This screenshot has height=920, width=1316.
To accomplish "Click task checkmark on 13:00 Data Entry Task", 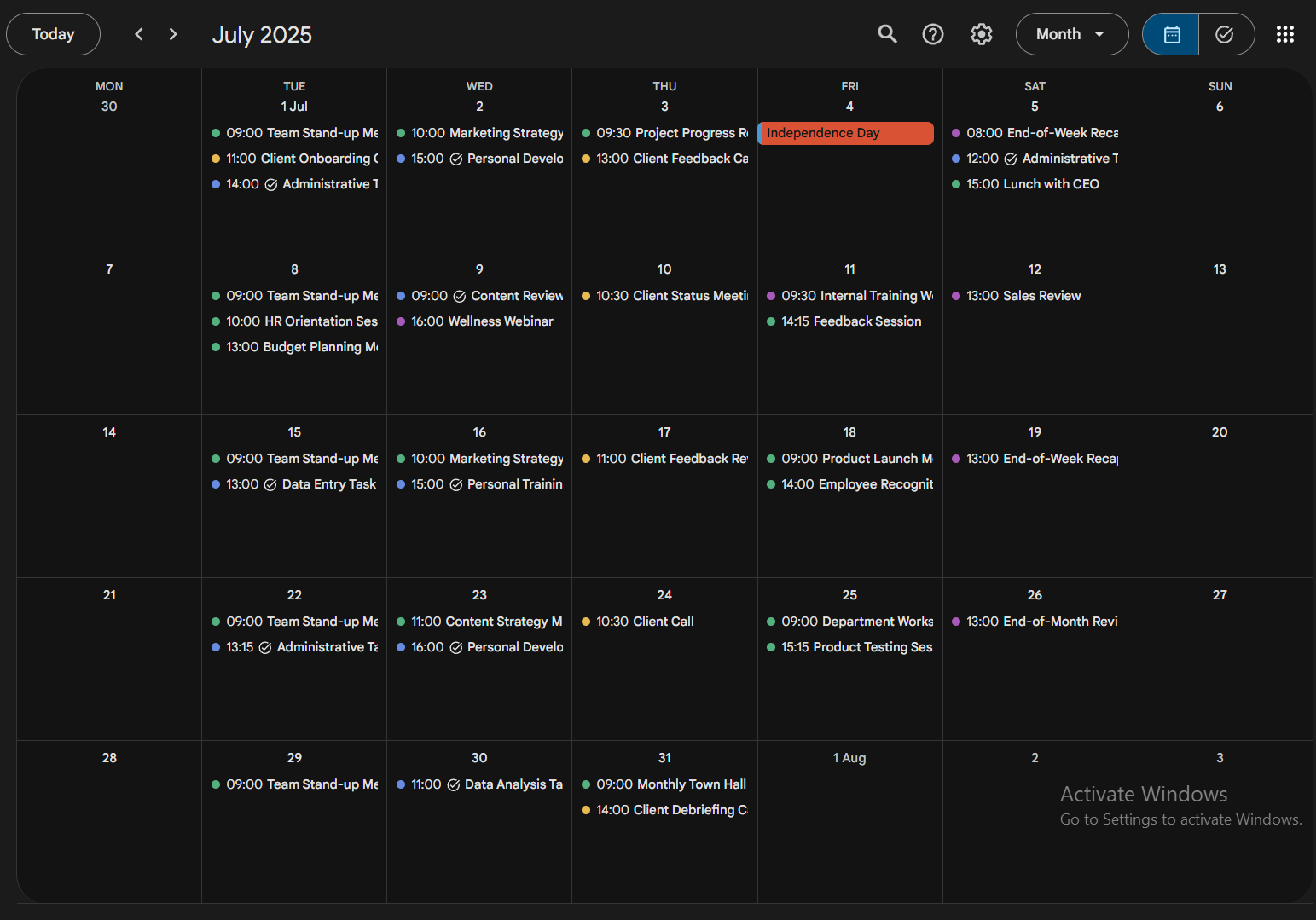I will 270,485.
